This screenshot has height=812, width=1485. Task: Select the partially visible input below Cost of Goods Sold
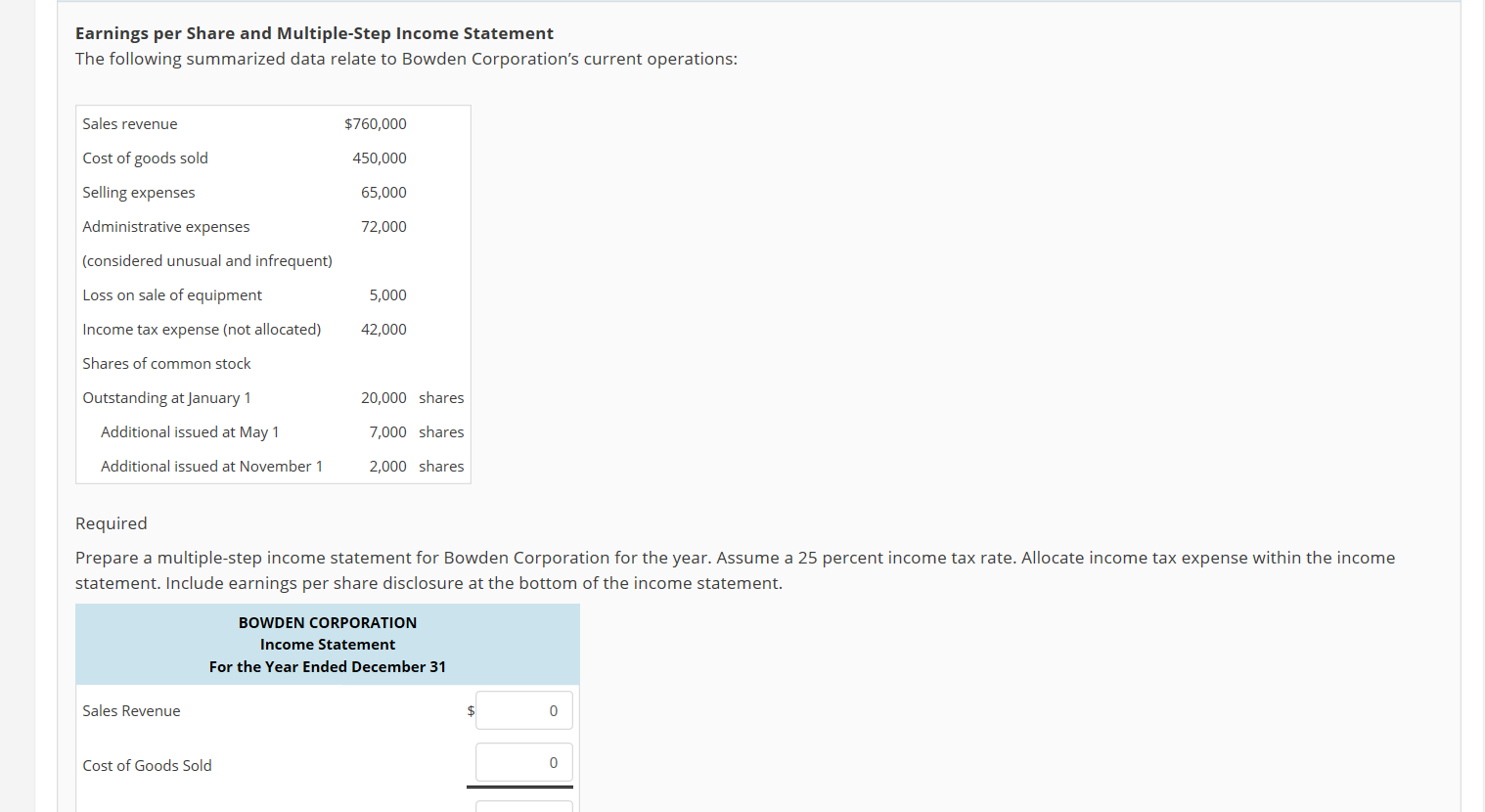(x=523, y=807)
